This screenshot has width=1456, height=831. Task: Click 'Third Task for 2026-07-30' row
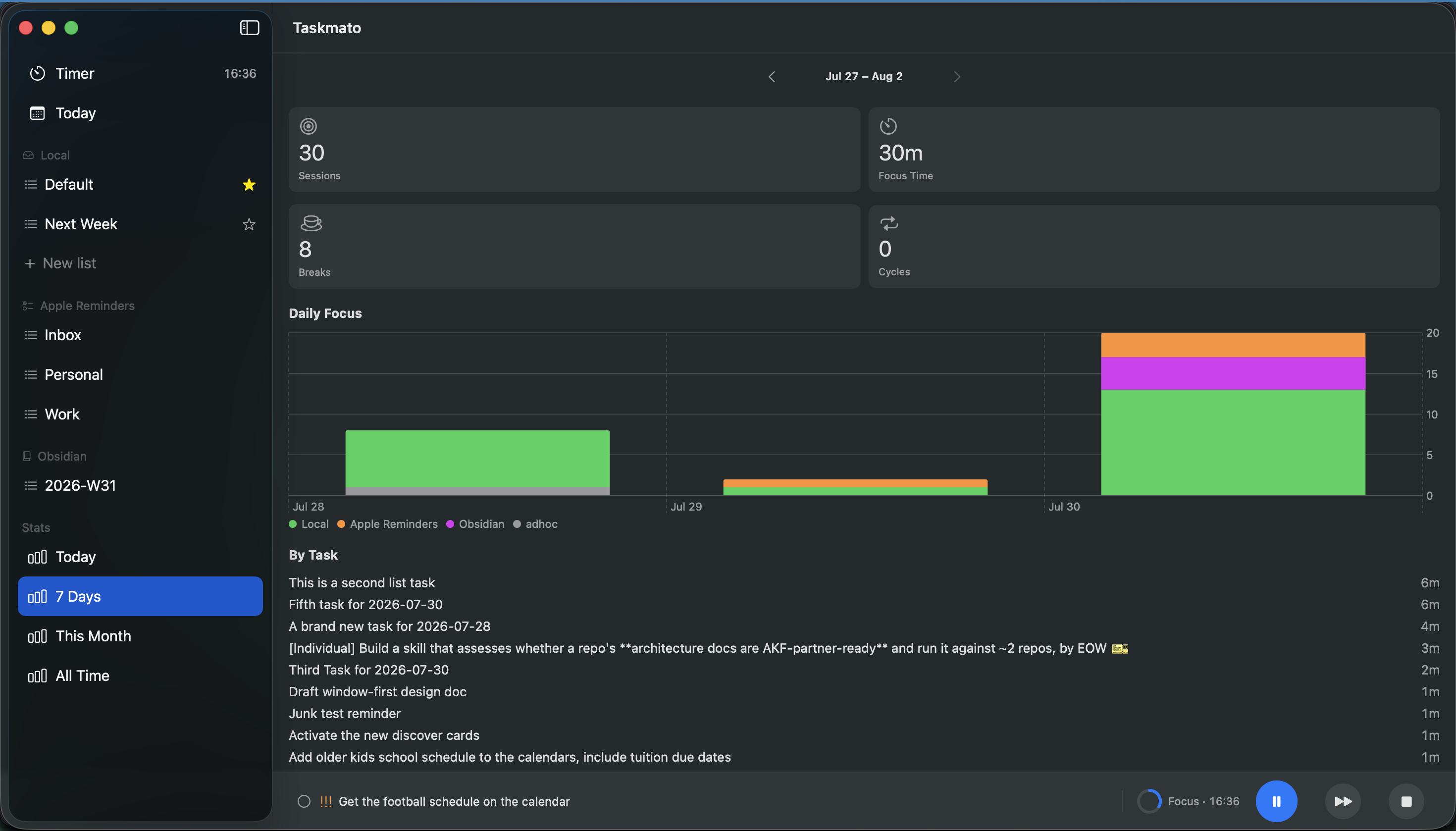point(864,670)
